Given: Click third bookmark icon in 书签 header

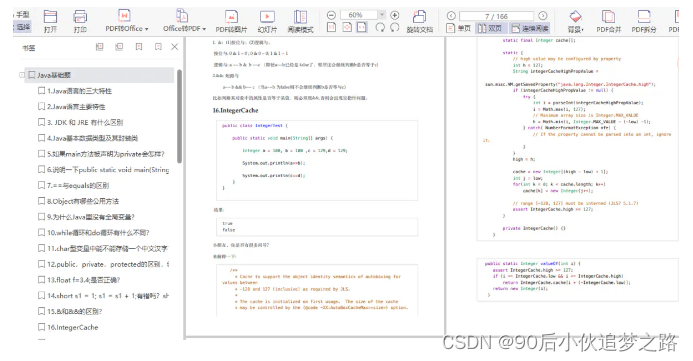Looking at the screenshot, I should tap(139, 47).
